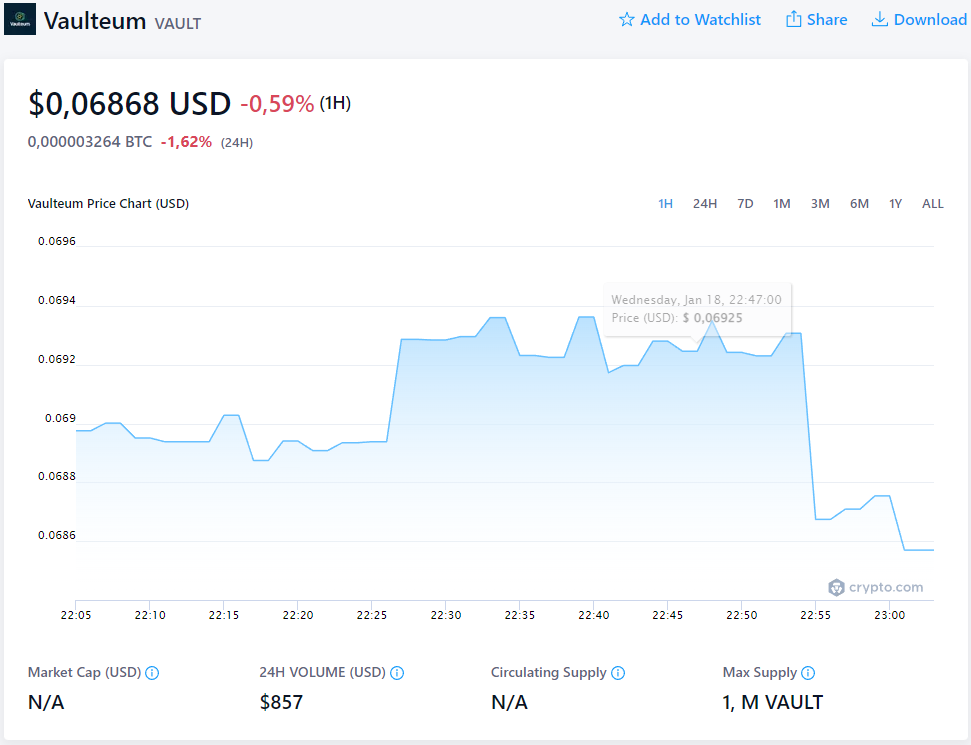Click the 22:35 time axis label
The image size is (971, 745).
point(520,615)
